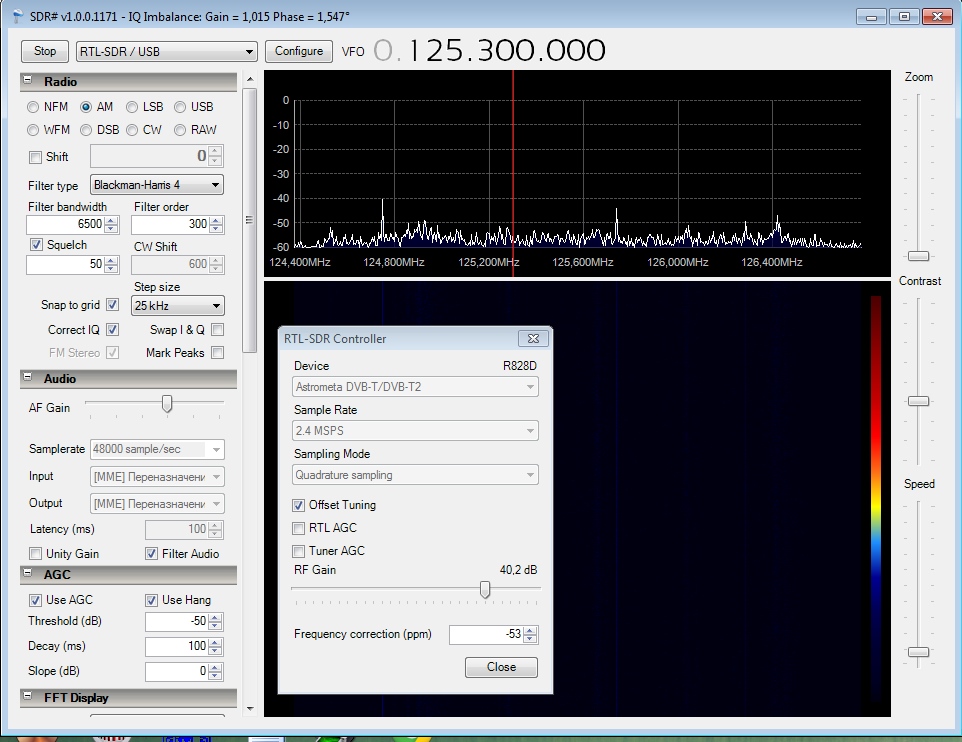The width and height of the screenshot is (962, 742).
Task: Click the Frequency correction ppm field
Action: [486, 635]
